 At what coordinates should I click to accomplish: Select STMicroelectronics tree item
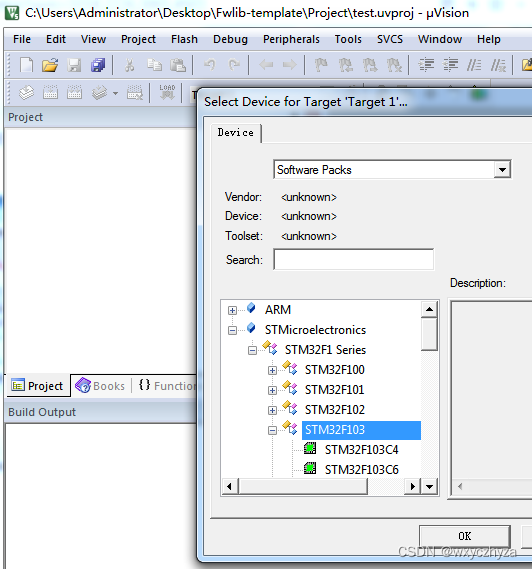315,330
